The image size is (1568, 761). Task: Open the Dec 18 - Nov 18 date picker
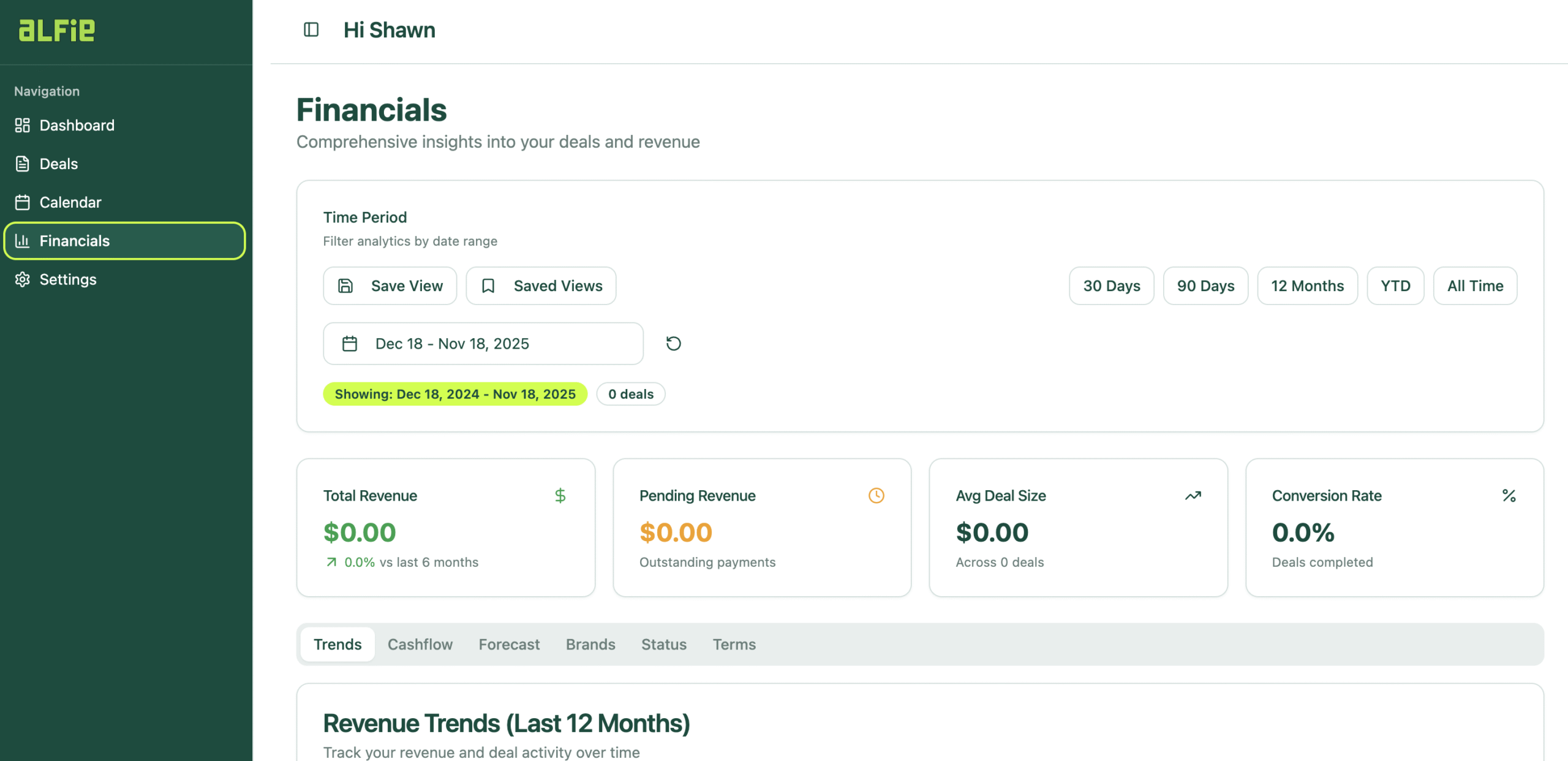pos(483,344)
